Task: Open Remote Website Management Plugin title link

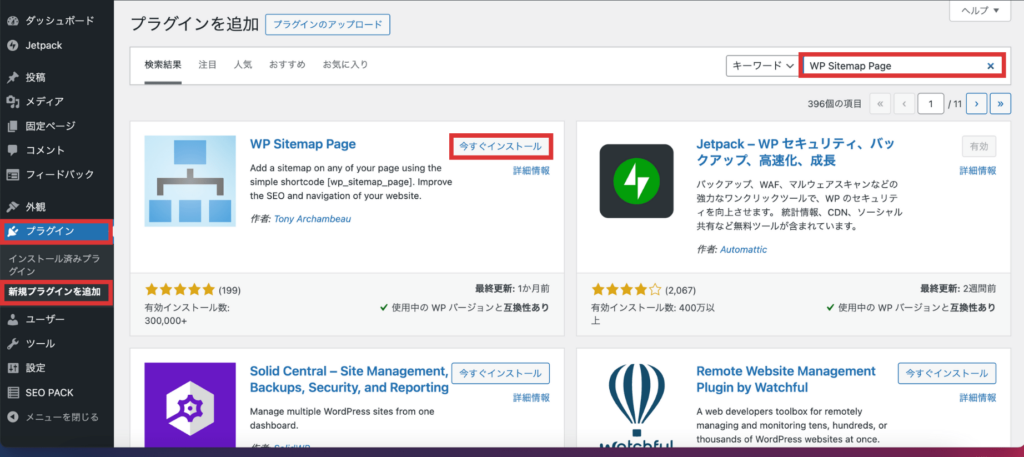Action: click(x=786, y=379)
